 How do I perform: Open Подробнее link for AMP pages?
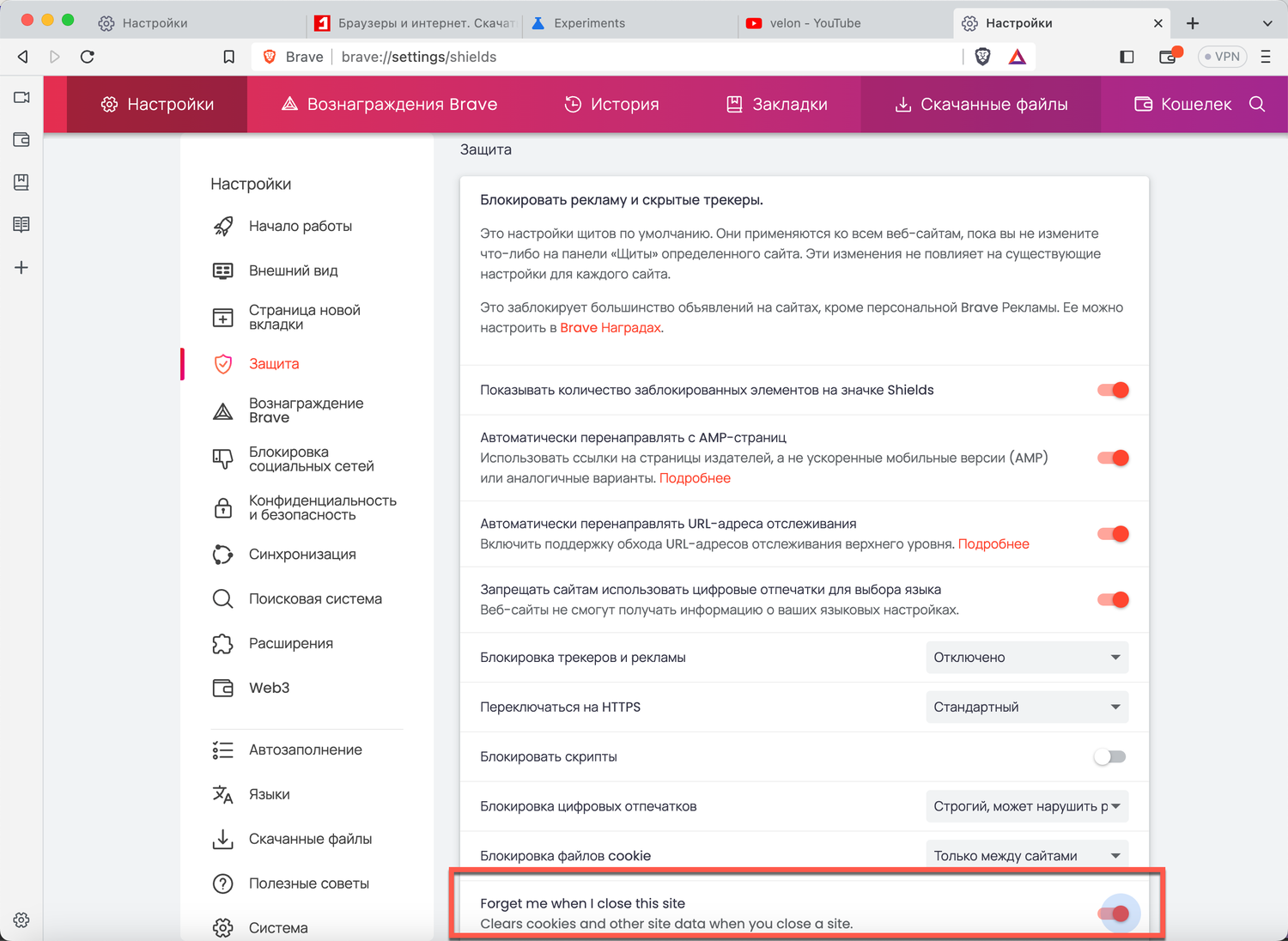[x=695, y=478]
